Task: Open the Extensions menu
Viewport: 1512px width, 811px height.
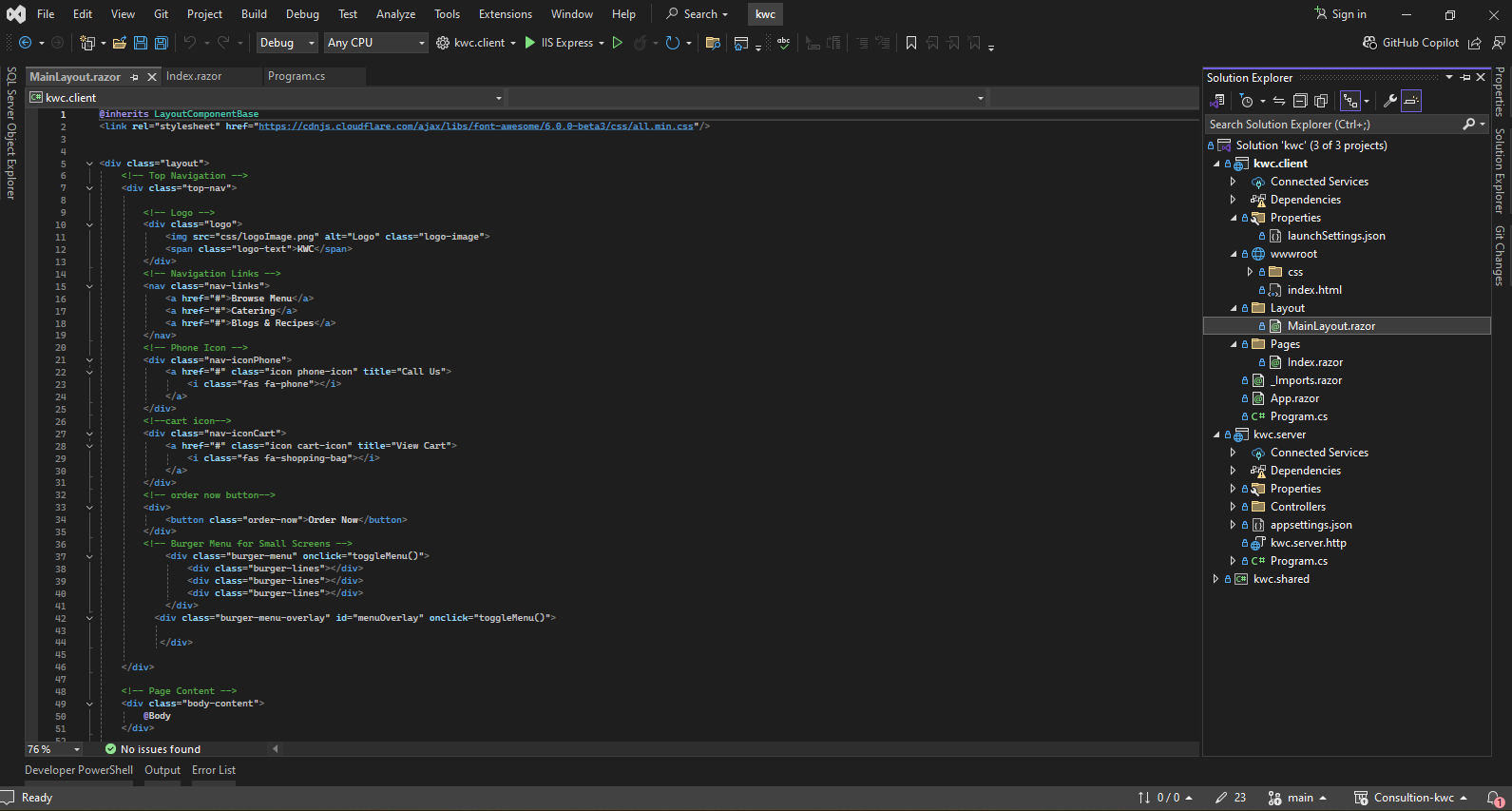Action: pyautogui.click(x=506, y=14)
